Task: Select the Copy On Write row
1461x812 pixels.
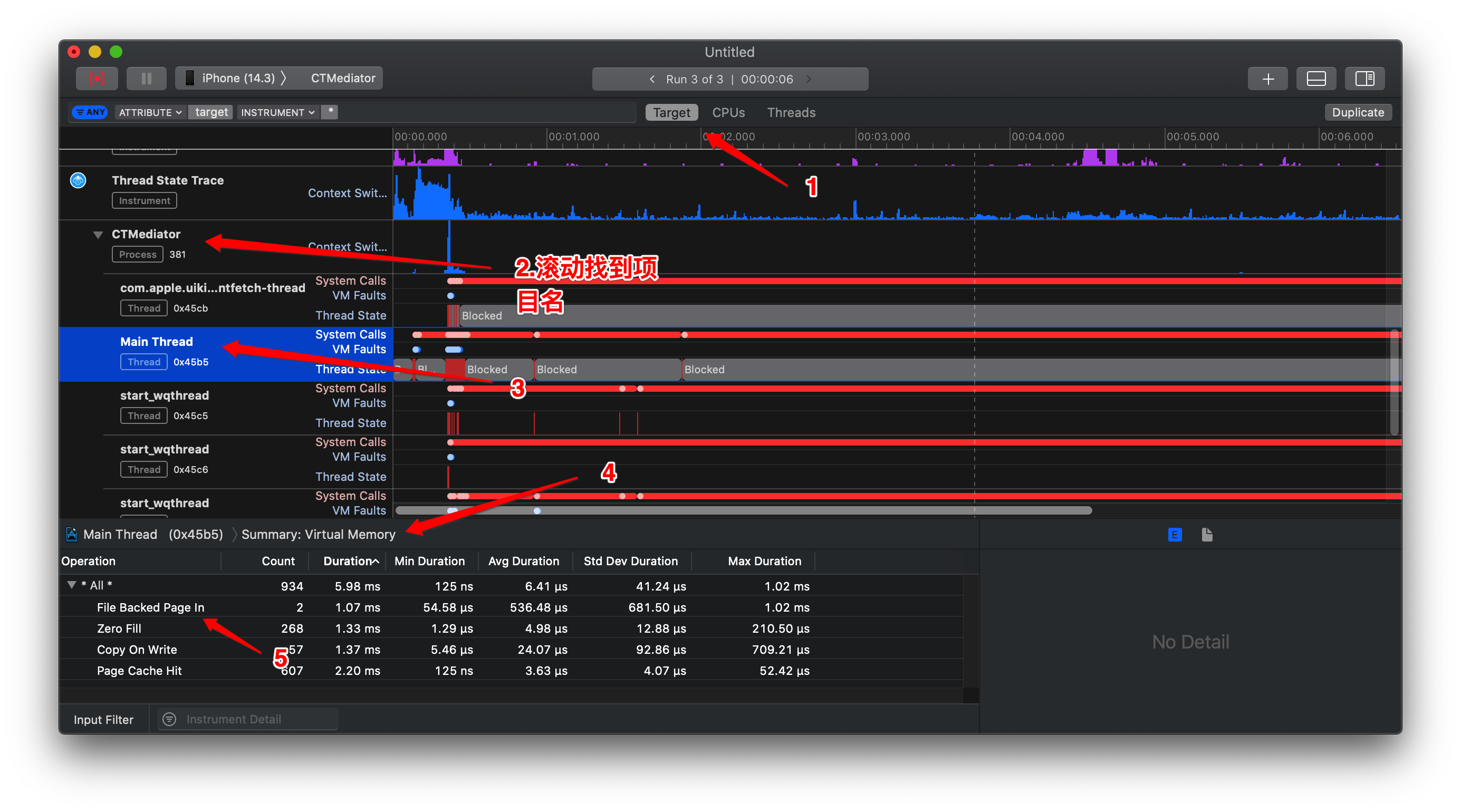Action: (x=511, y=649)
